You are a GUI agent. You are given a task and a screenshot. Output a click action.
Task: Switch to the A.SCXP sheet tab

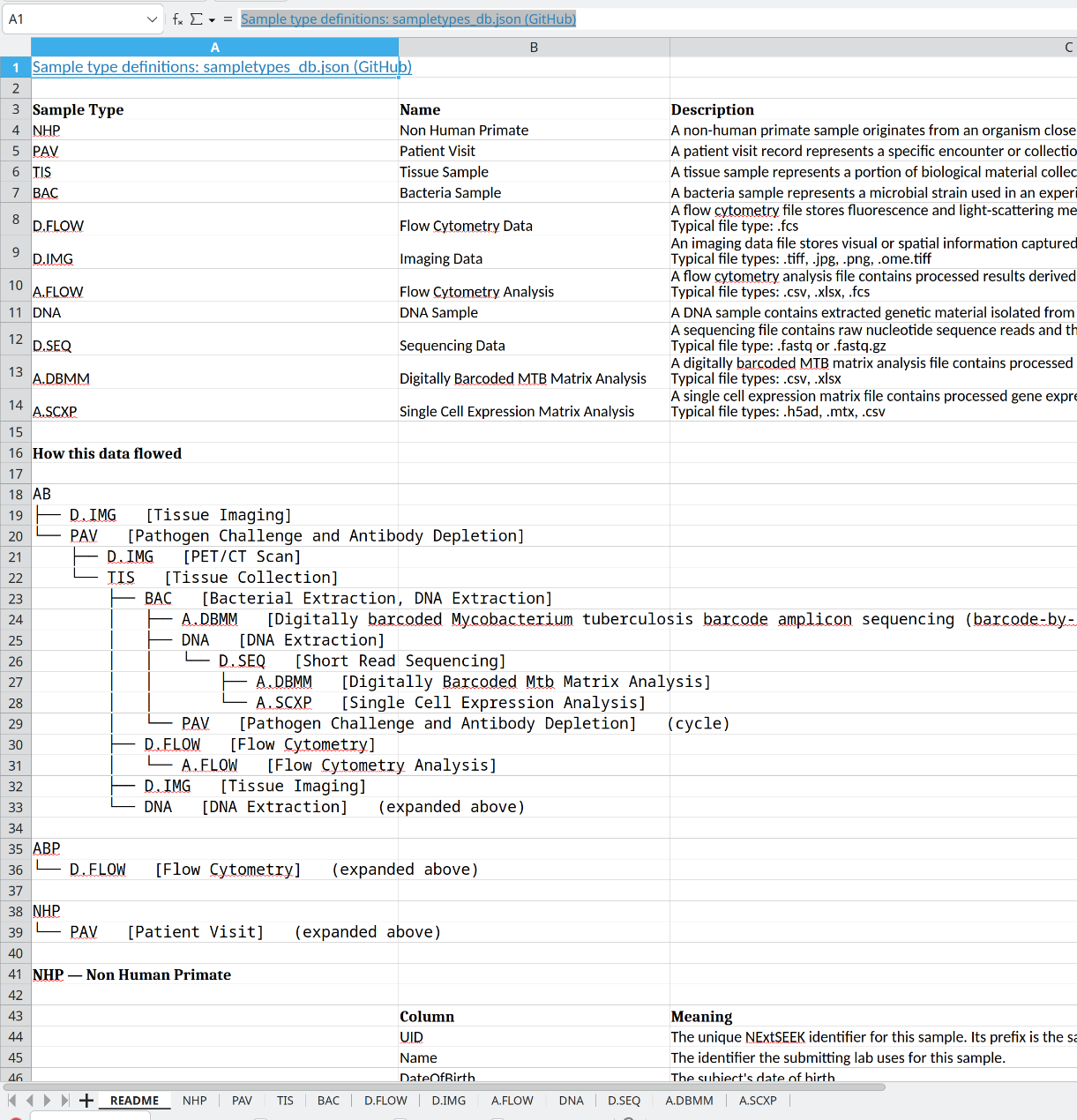click(758, 1101)
